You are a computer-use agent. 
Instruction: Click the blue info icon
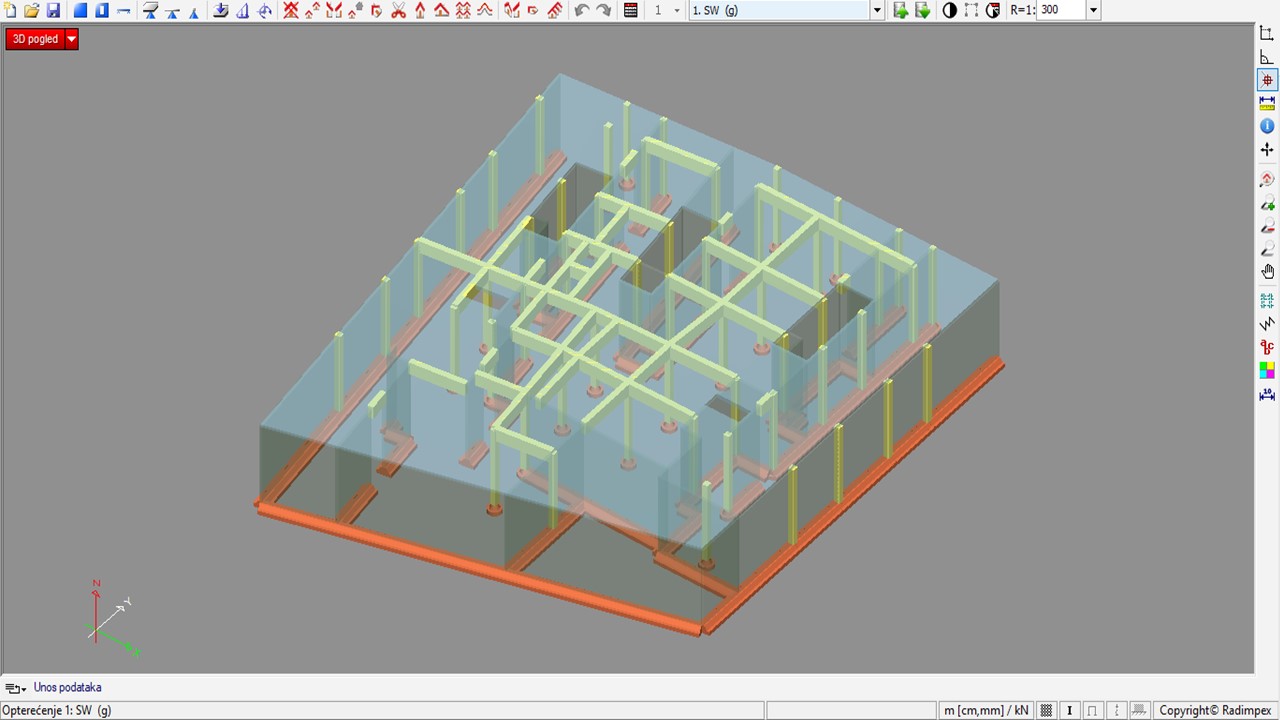point(1267,126)
